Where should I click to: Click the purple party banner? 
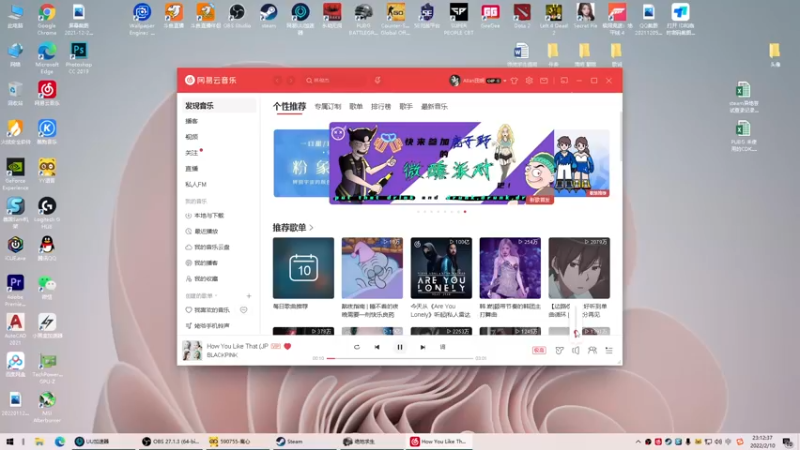tap(441, 163)
